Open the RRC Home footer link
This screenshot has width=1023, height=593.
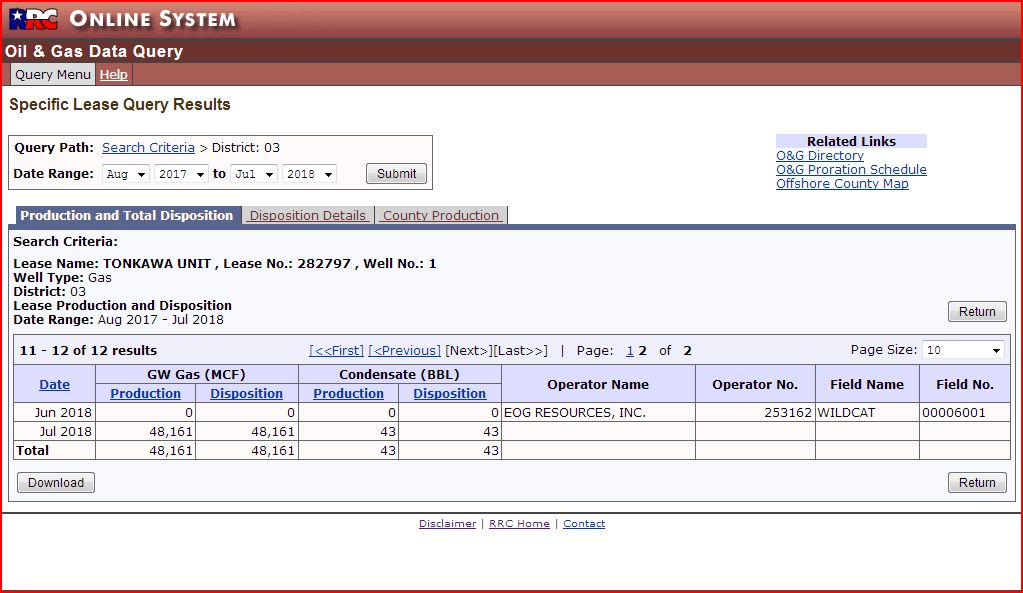click(x=519, y=523)
